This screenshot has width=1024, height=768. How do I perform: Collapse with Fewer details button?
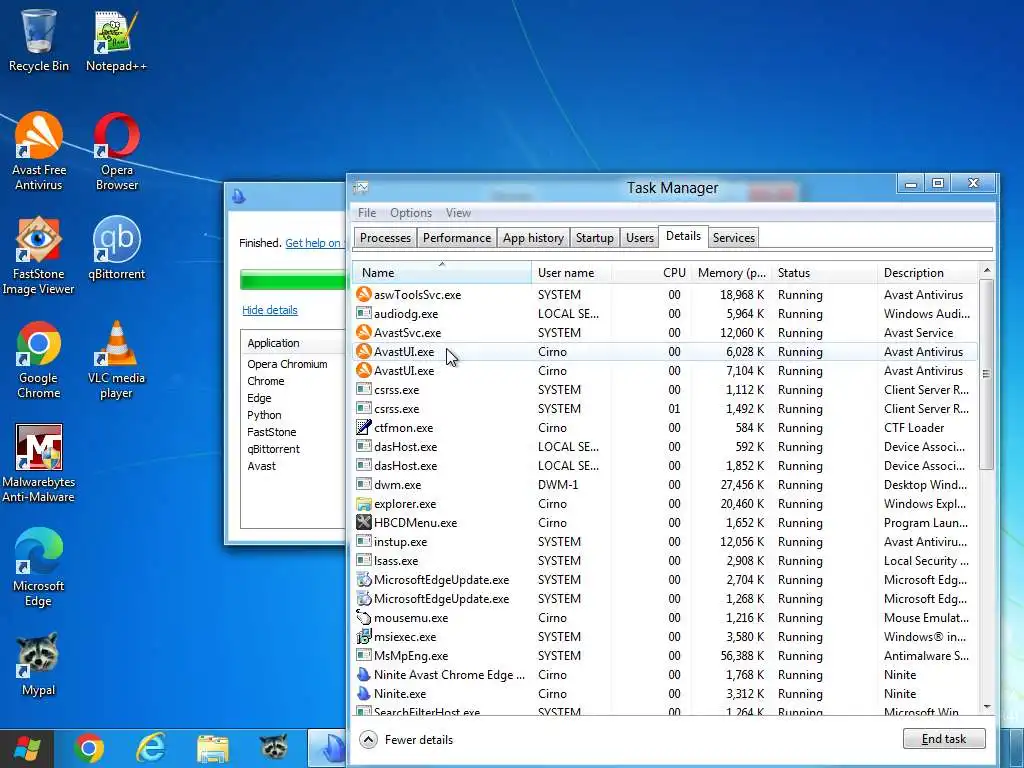click(406, 739)
